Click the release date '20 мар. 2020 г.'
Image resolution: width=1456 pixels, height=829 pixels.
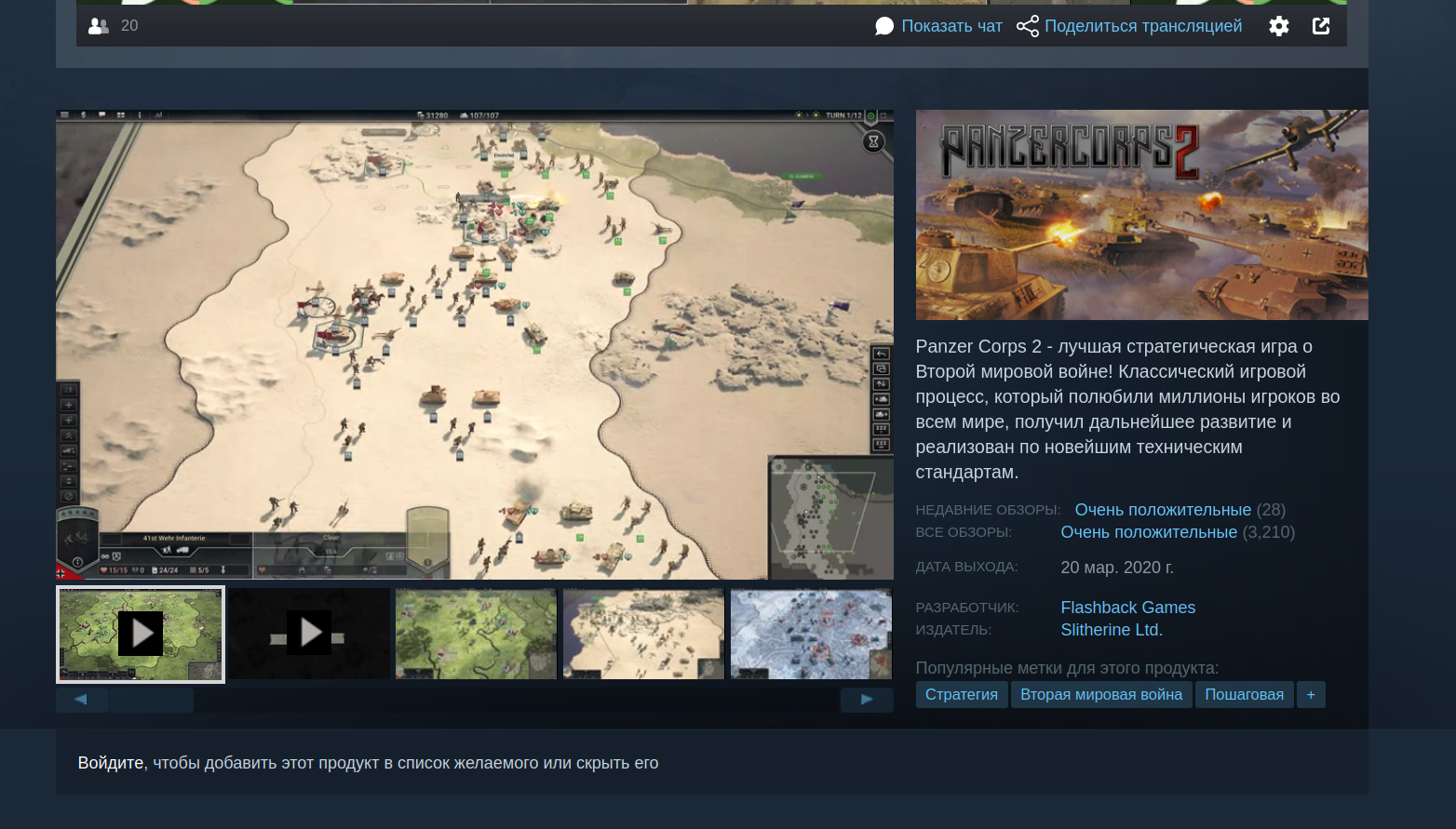(1117, 568)
